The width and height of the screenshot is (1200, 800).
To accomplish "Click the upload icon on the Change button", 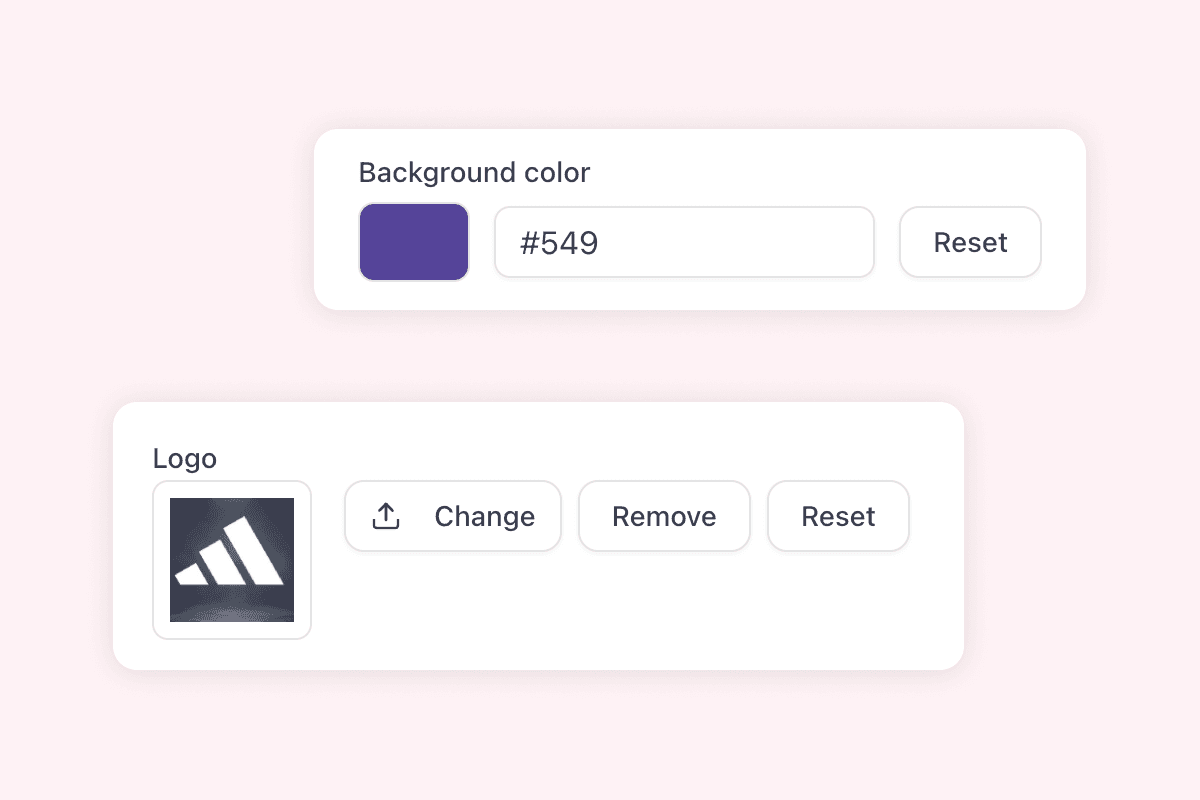I will click(385, 515).
